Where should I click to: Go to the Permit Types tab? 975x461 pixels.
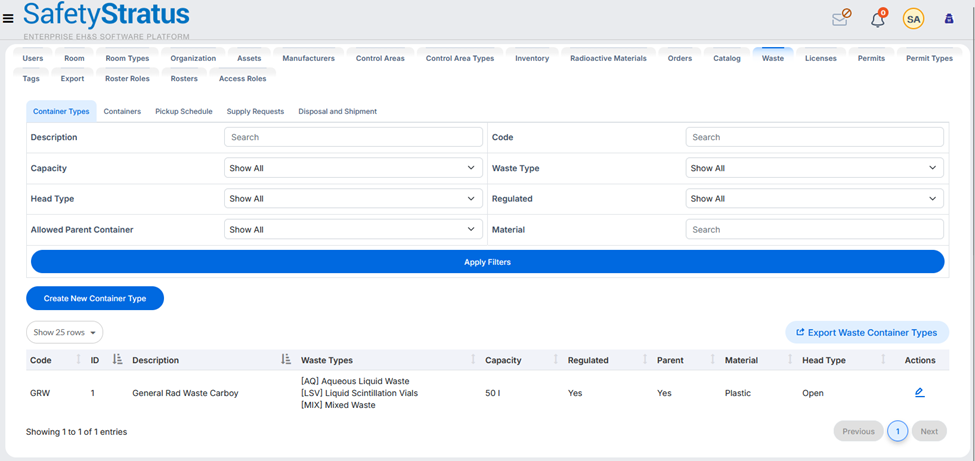tap(929, 58)
